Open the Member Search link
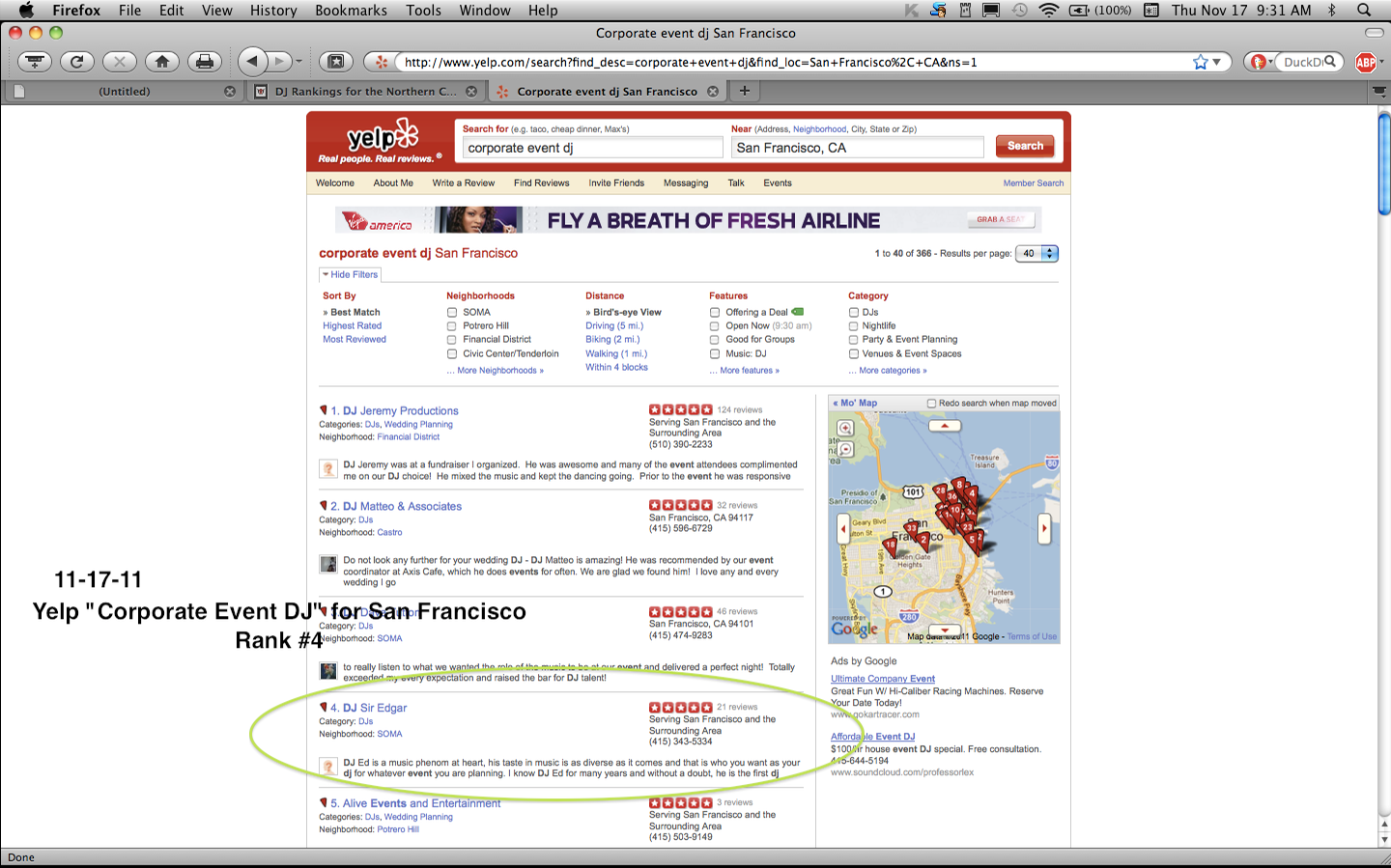 [1033, 182]
